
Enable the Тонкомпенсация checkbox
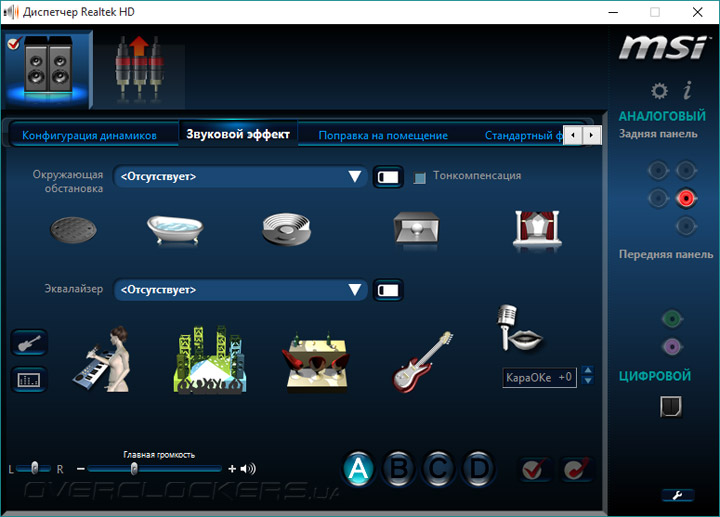(x=419, y=177)
